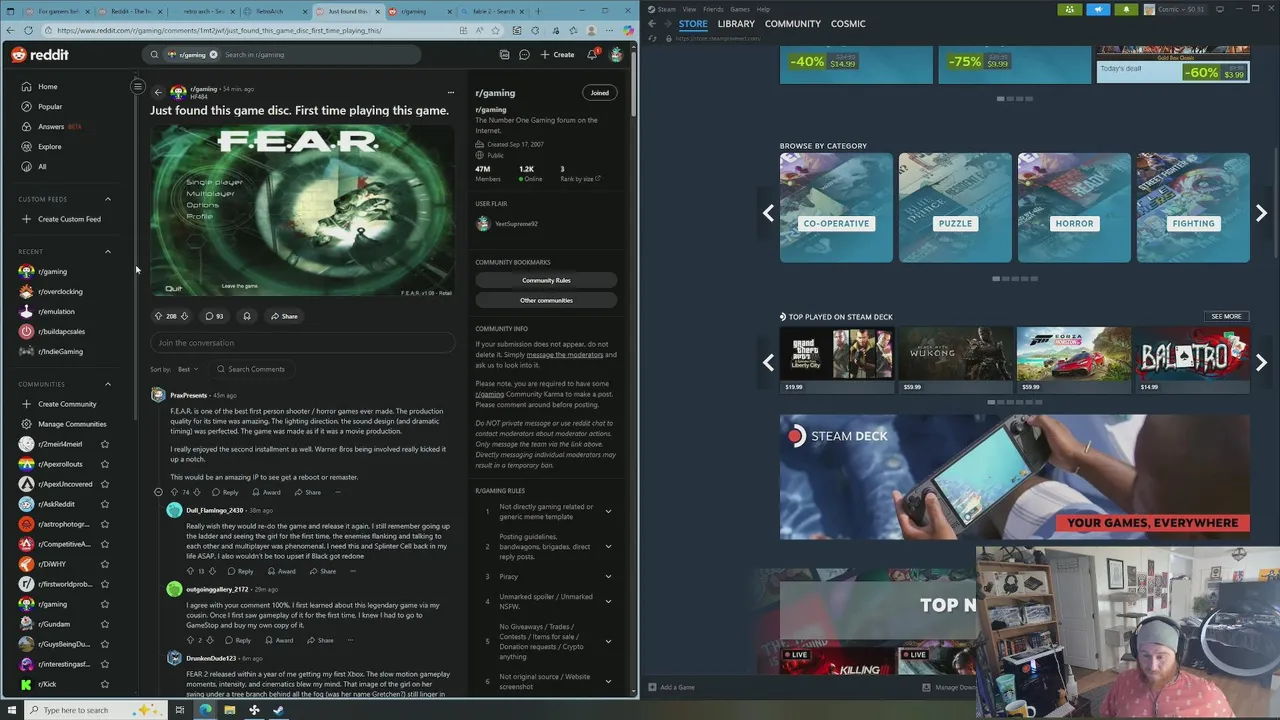Viewport: 1280px width, 720px height.
Task: Open Steam announcements megaphone button
Action: tap(1098, 9)
